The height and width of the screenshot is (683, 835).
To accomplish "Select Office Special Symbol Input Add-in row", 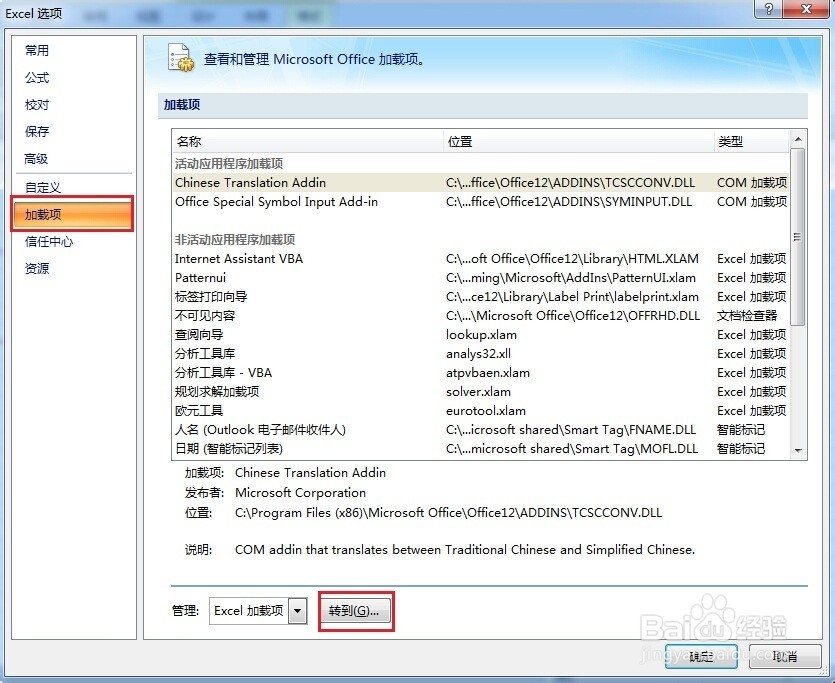I will (481, 202).
